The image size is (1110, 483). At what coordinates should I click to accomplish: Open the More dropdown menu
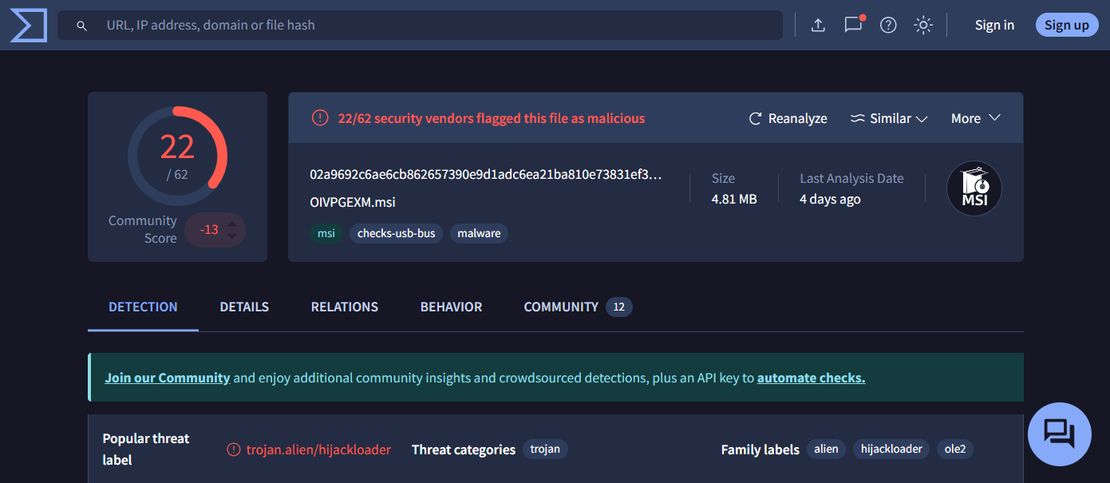975,118
